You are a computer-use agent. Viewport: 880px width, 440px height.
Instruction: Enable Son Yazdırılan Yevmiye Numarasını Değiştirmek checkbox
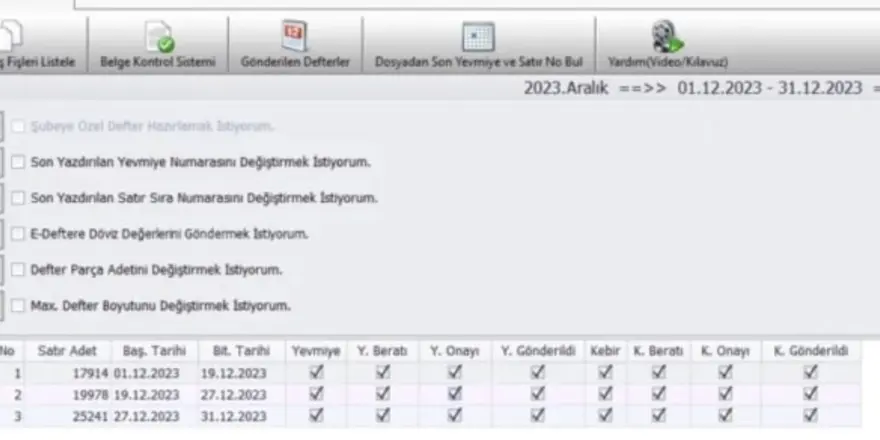pyautogui.click(x=19, y=162)
